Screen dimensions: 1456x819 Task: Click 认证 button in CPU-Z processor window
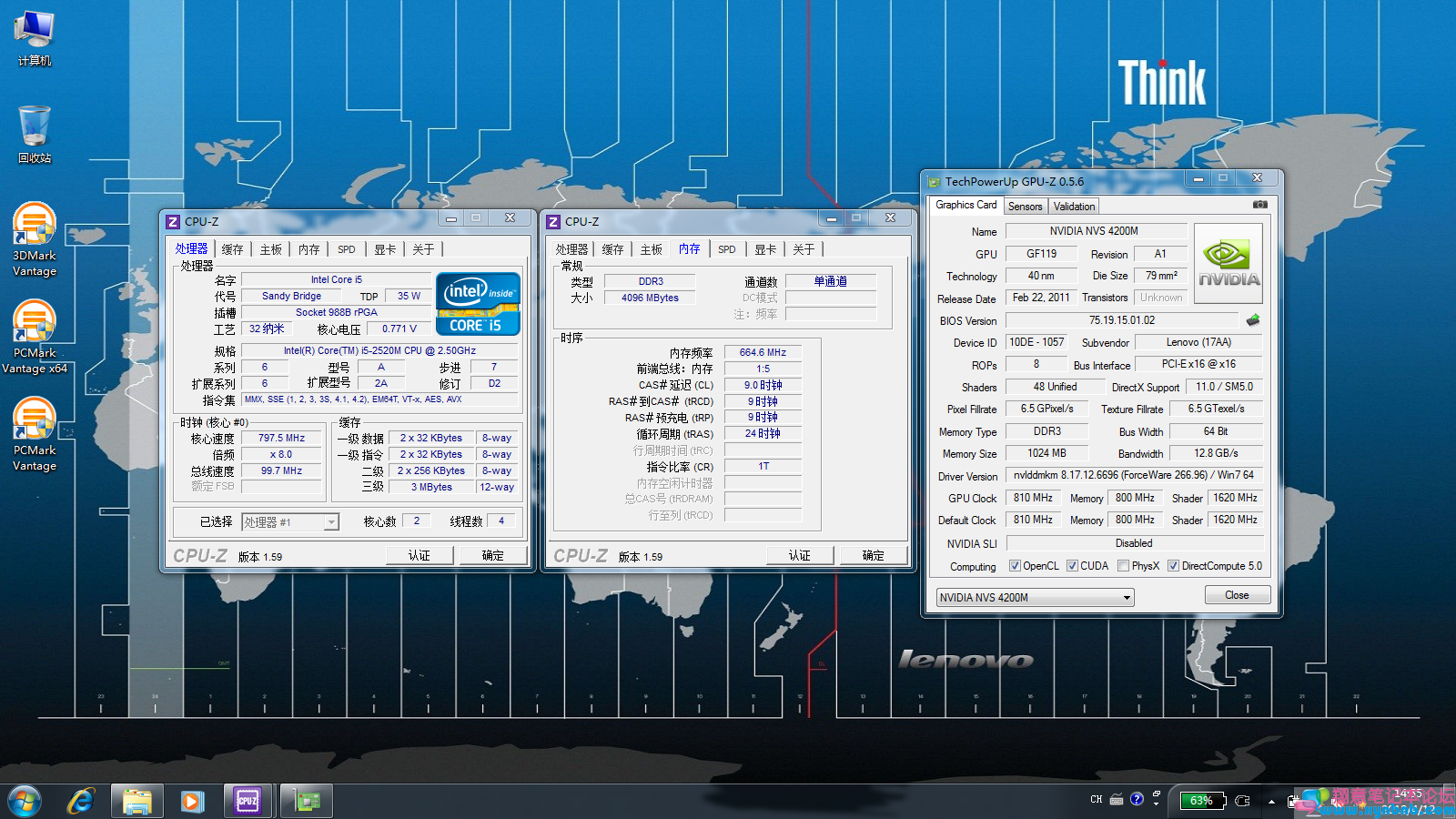coord(420,555)
